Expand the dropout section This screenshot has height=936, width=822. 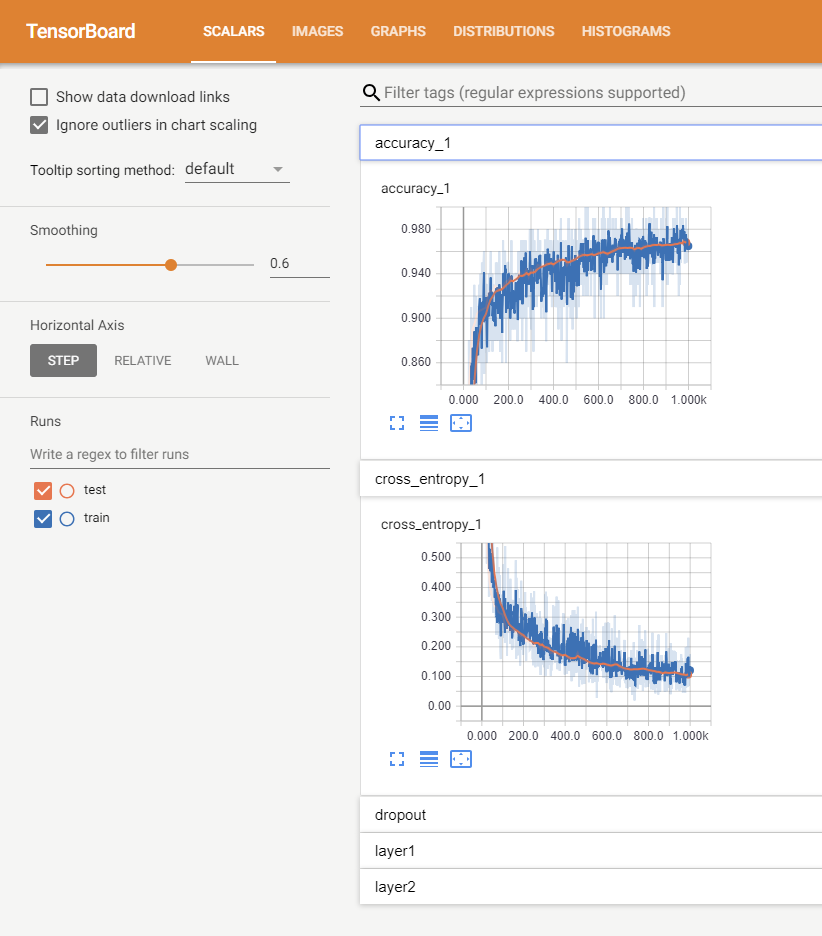tap(591, 815)
